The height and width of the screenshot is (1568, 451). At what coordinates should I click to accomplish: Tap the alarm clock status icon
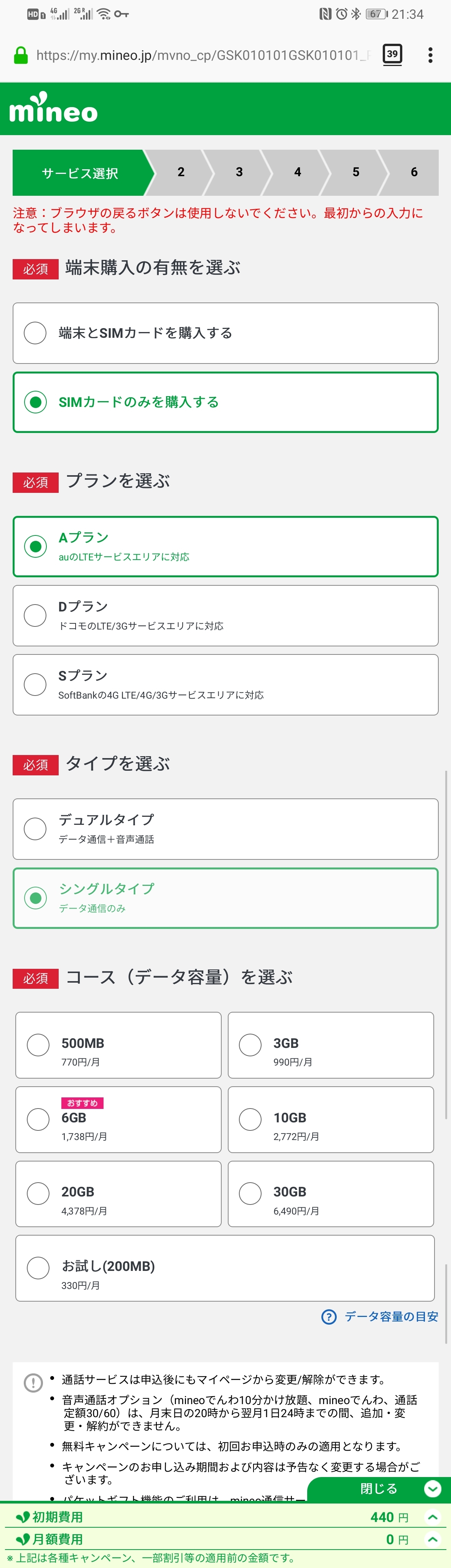pyautogui.click(x=341, y=14)
